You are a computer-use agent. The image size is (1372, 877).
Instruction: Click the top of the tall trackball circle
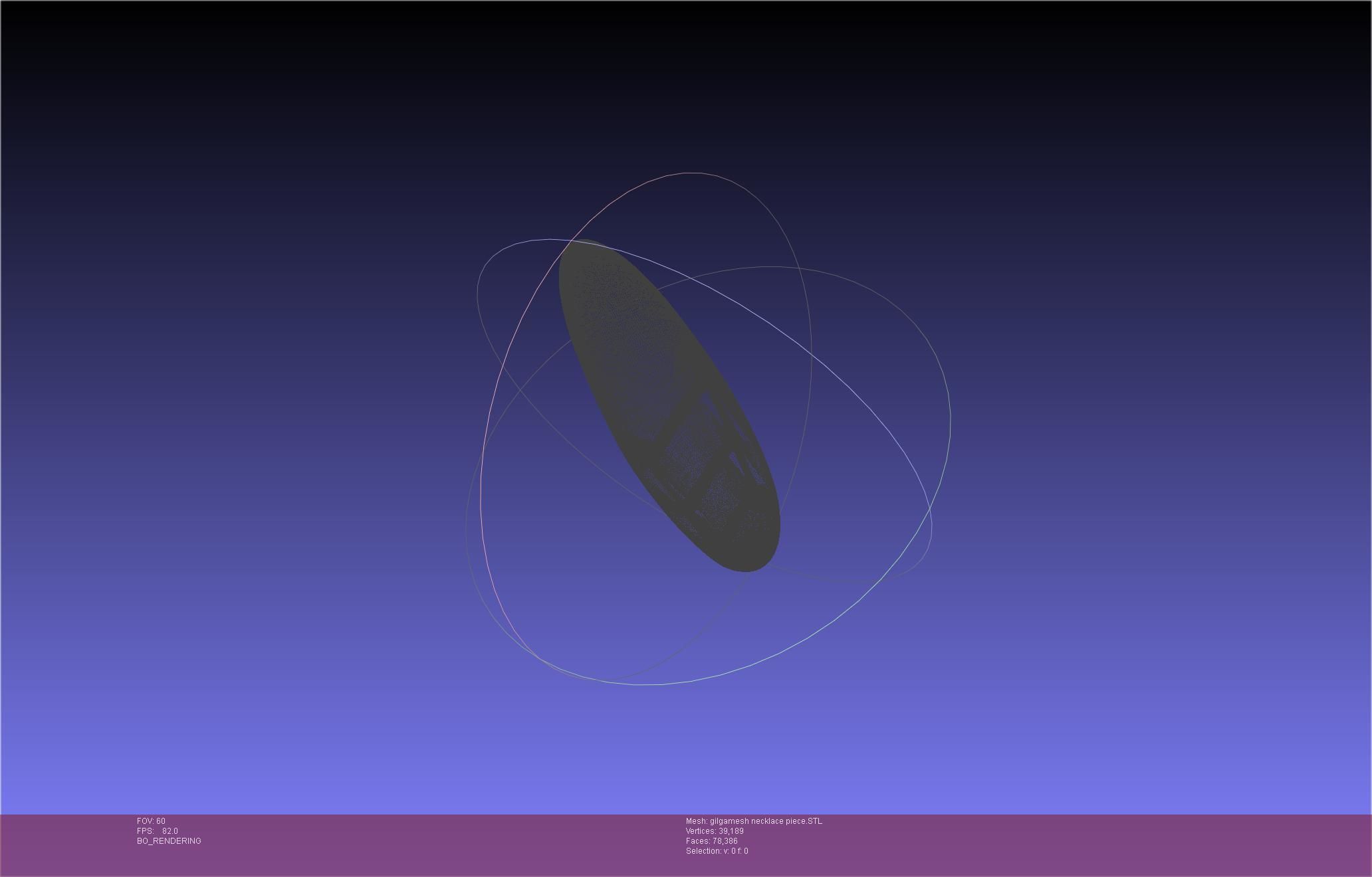pyautogui.click(x=691, y=173)
